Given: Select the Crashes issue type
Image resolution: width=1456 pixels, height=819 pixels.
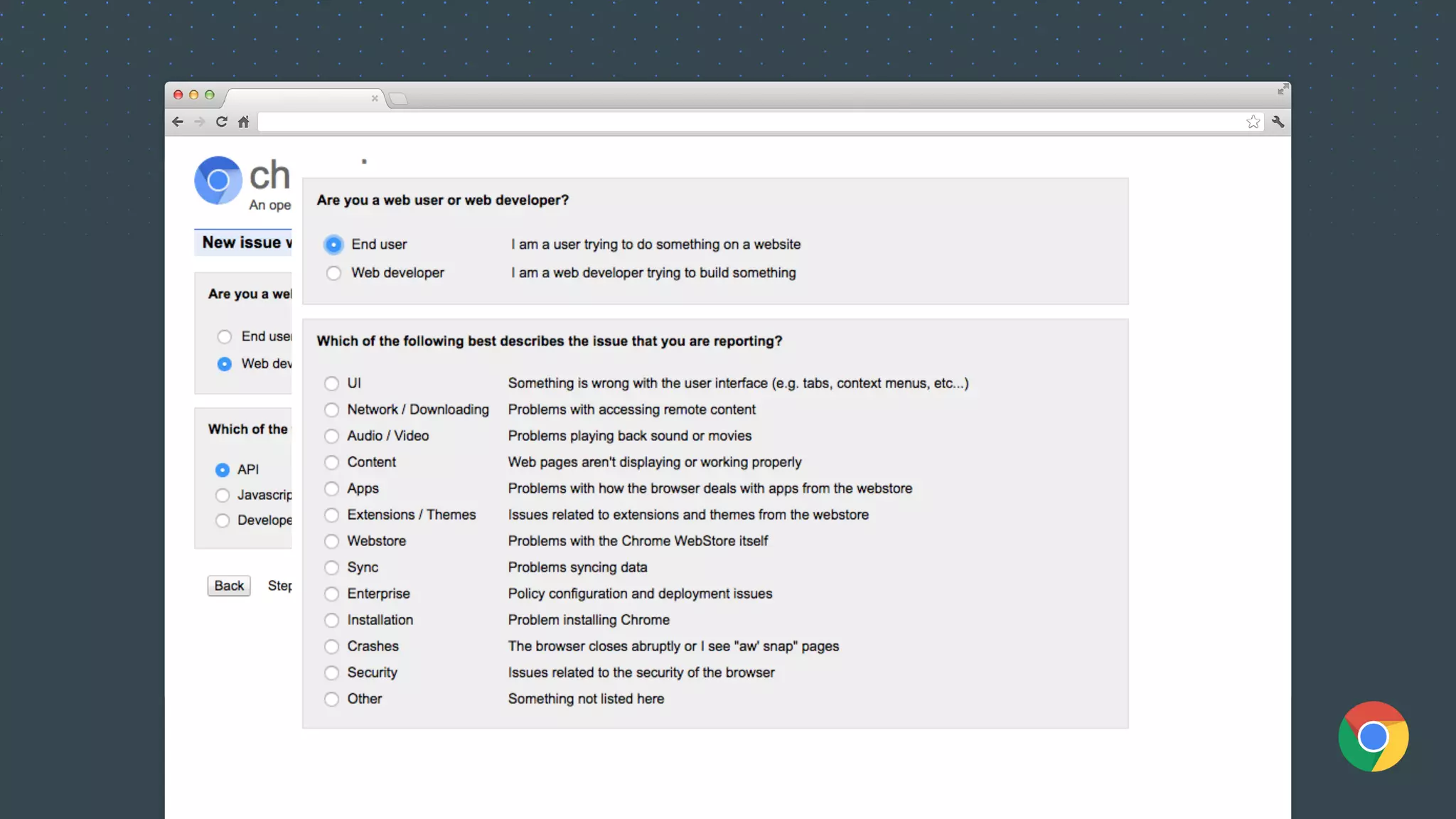Looking at the screenshot, I should (331, 647).
